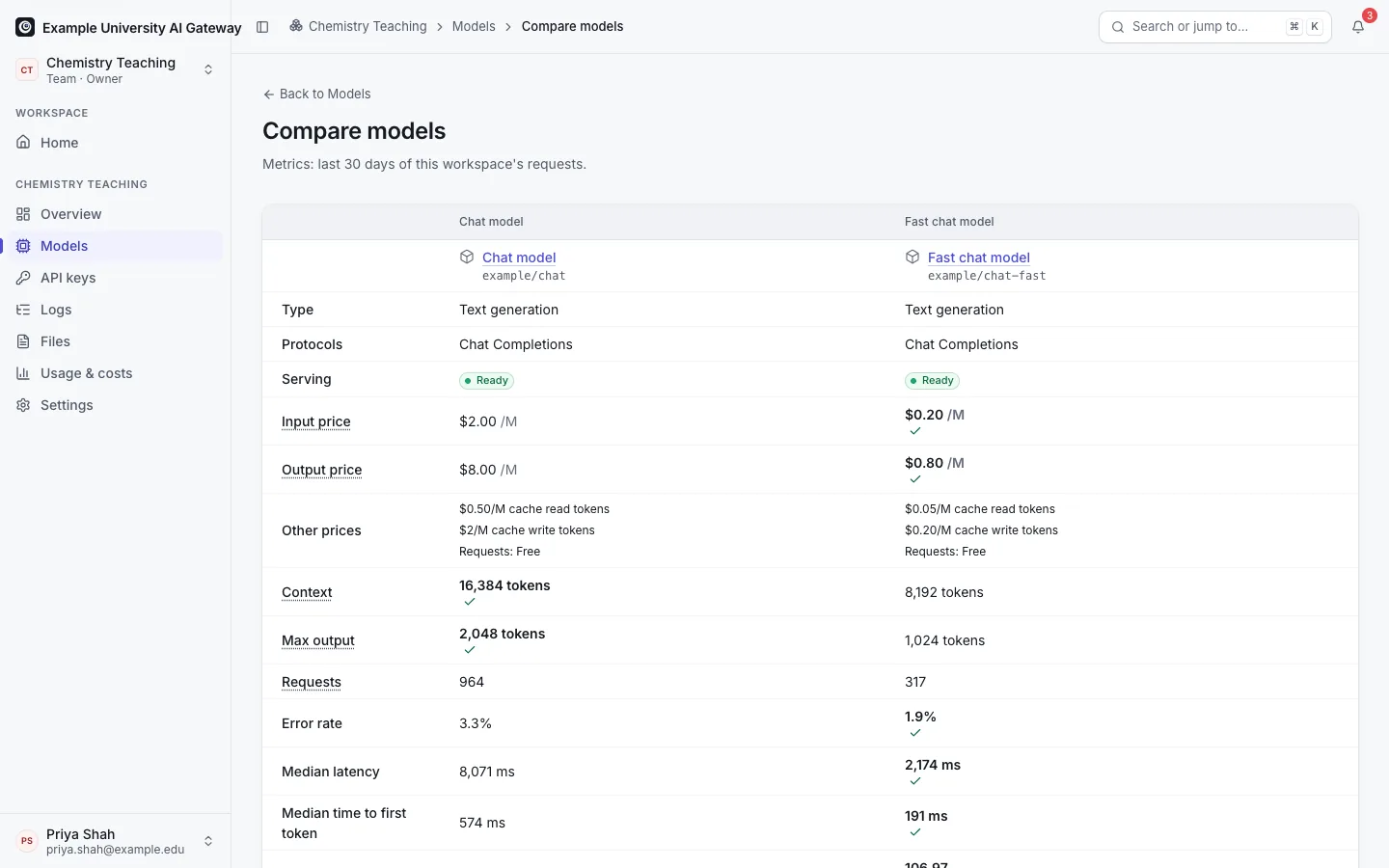The image size is (1389, 868).
Task: Click the Compare models breadcrumb
Action: tap(572, 26)
